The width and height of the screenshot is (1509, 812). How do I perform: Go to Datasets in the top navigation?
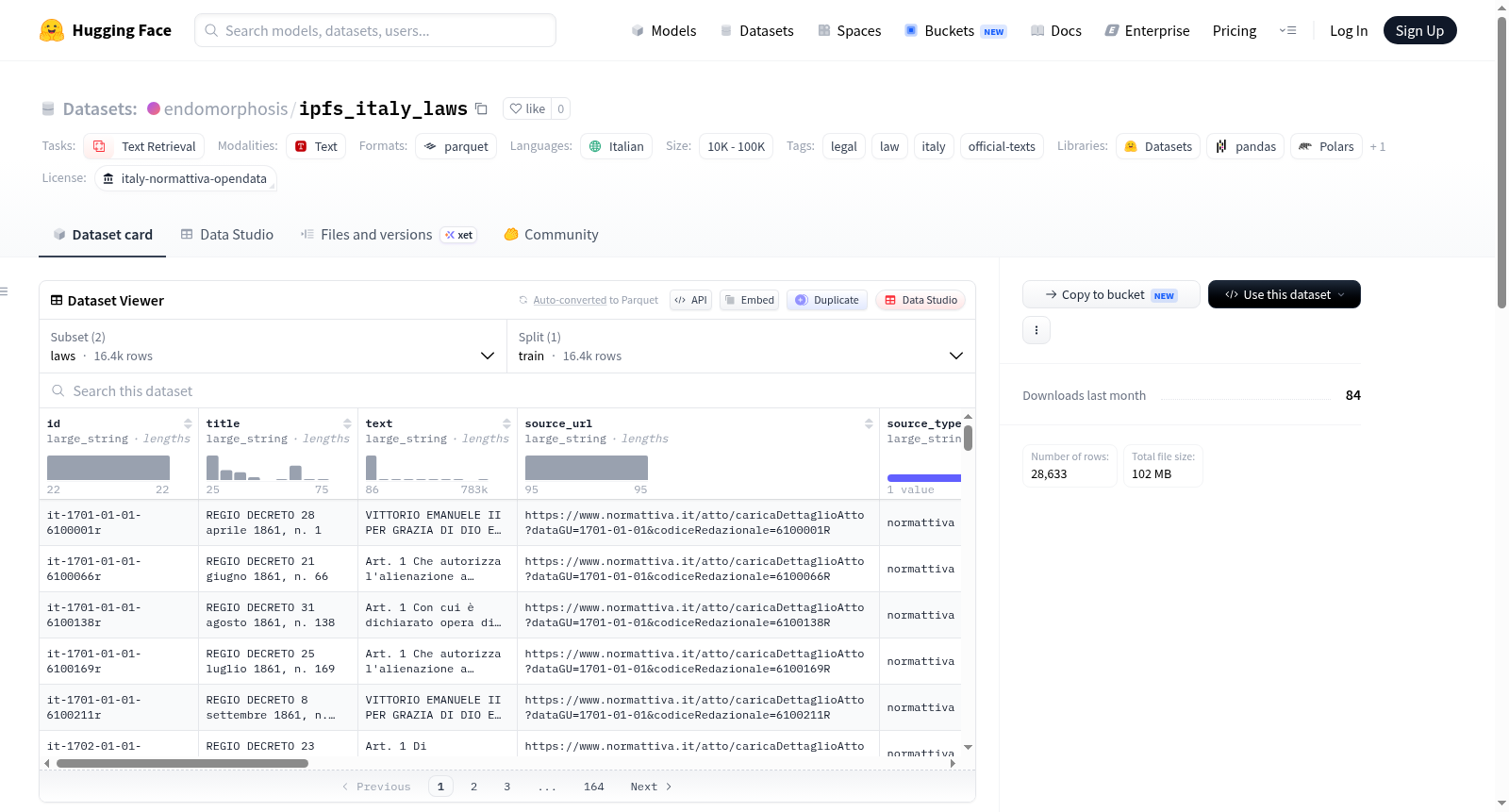(x=757, y=30)
